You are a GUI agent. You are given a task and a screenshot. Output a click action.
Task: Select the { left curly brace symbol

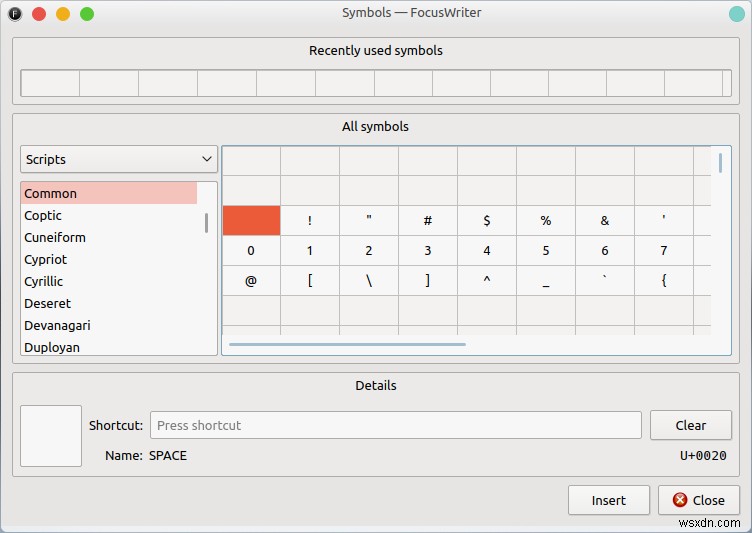click(x=664, y=281)
